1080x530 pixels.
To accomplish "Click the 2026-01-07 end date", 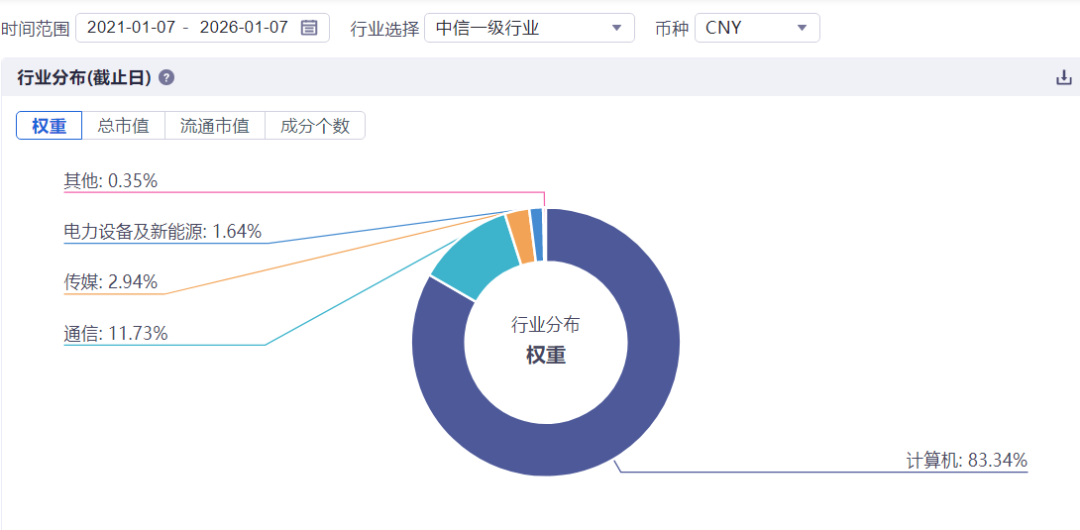I will [243, 28].
